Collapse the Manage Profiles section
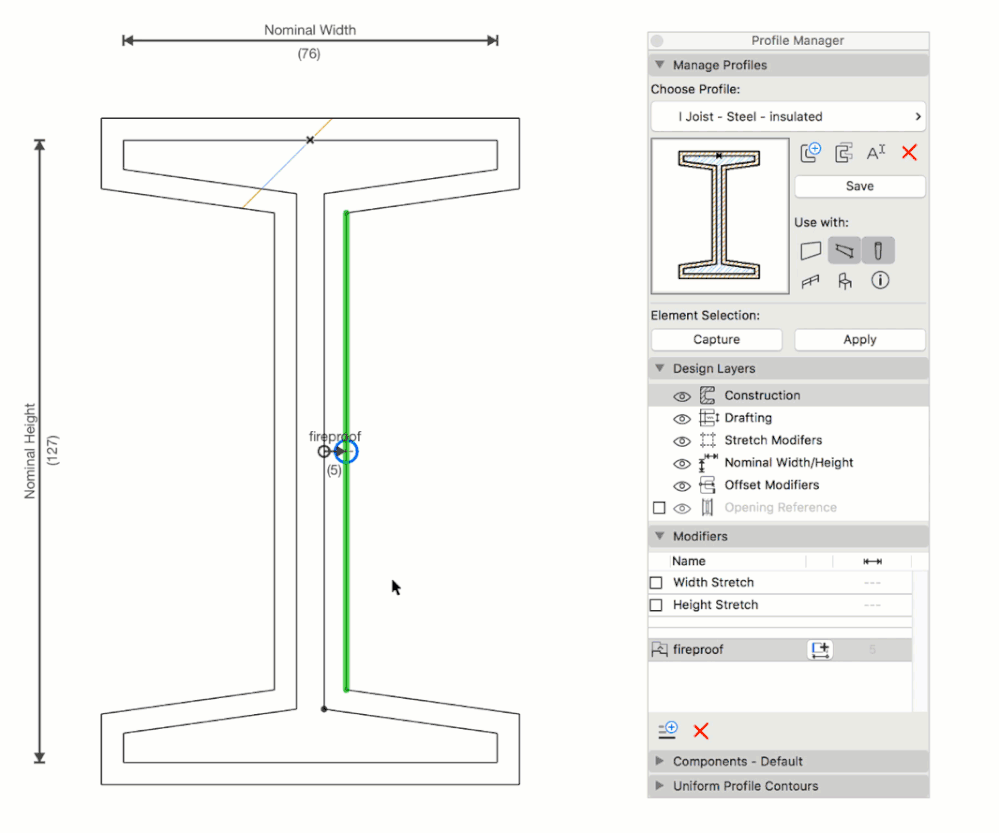Viewport: 999px width, 833px height. click(660, 65)
